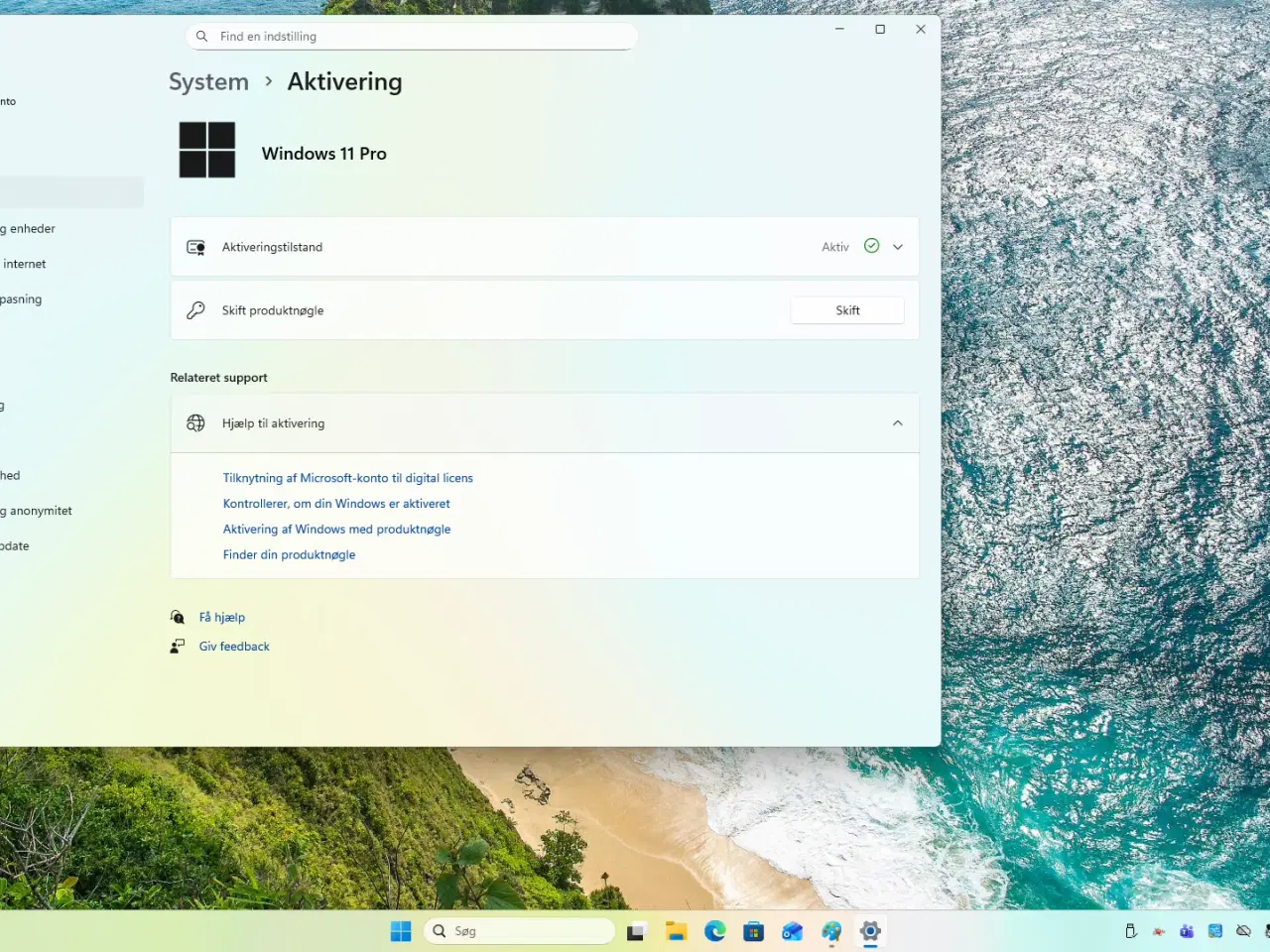The width and height of the screenshot is (1270, 952).
Task: Open the Aktiveringstilstand status icon area
Action: (x=195, y=246)
